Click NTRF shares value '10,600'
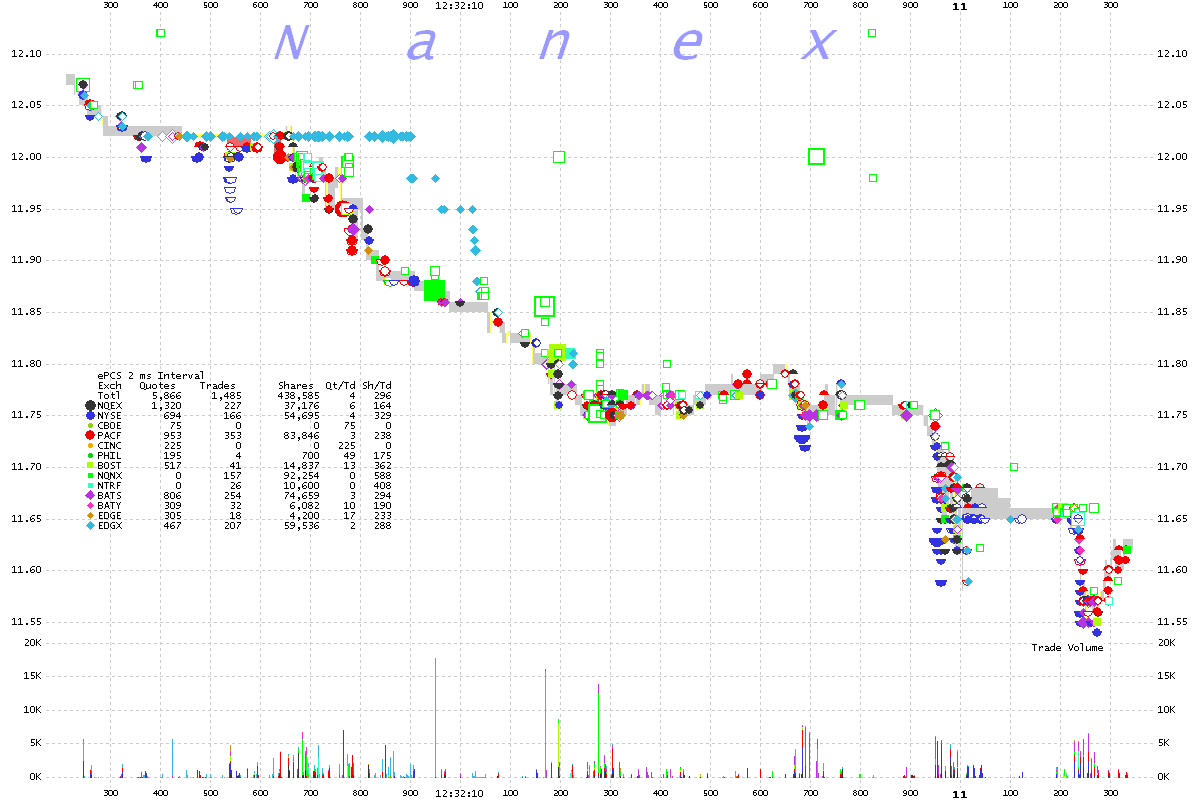The height and width of the screenshot is (800, 1200). tap(301, 485)
